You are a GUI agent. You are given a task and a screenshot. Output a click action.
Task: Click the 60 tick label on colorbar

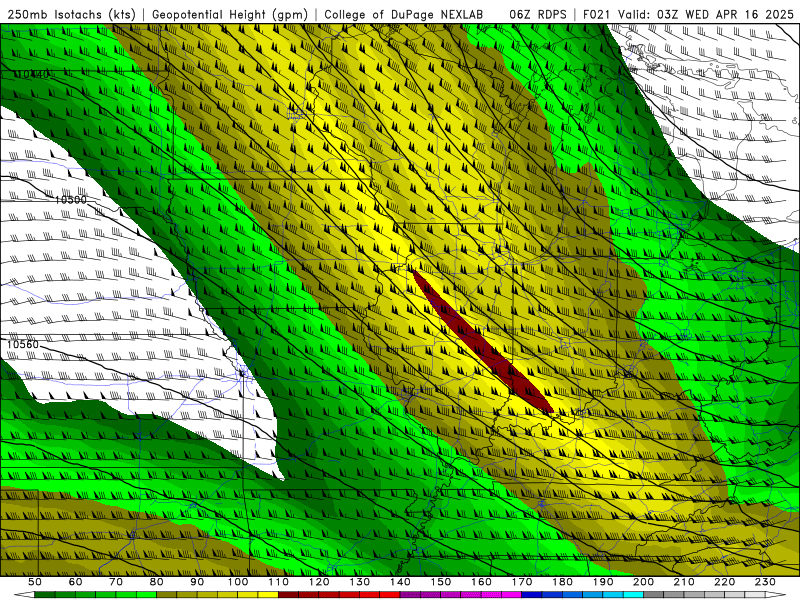tap(76, 582)
